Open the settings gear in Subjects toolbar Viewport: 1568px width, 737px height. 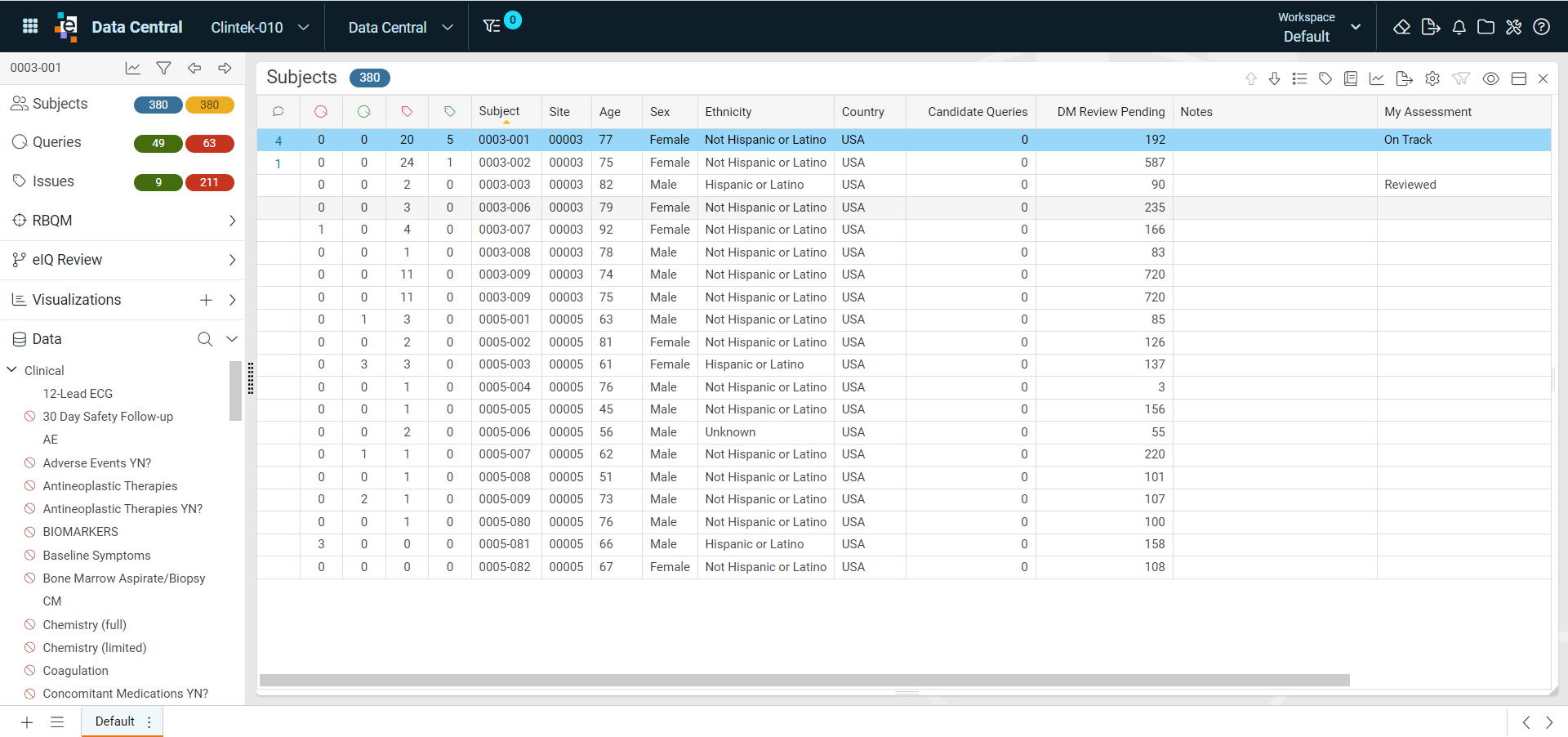click(x=1432, y=78)
